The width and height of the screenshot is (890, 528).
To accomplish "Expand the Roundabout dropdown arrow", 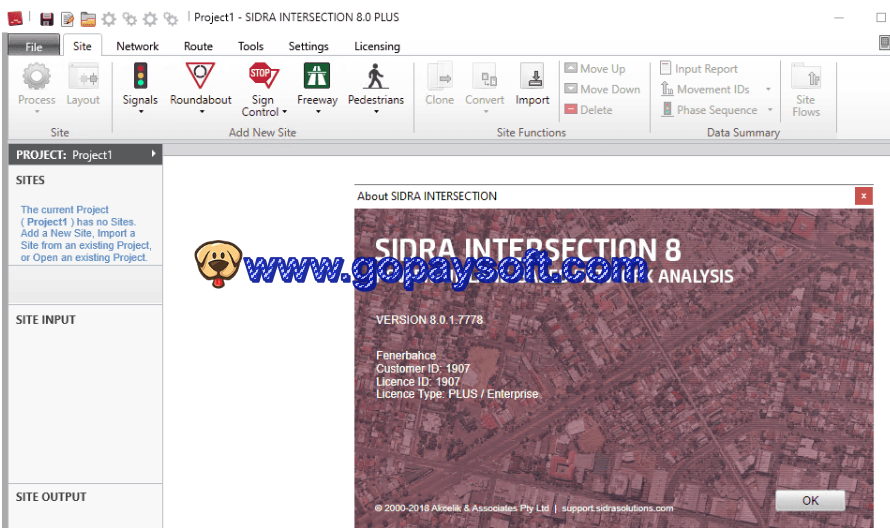I will click(201, 112).
